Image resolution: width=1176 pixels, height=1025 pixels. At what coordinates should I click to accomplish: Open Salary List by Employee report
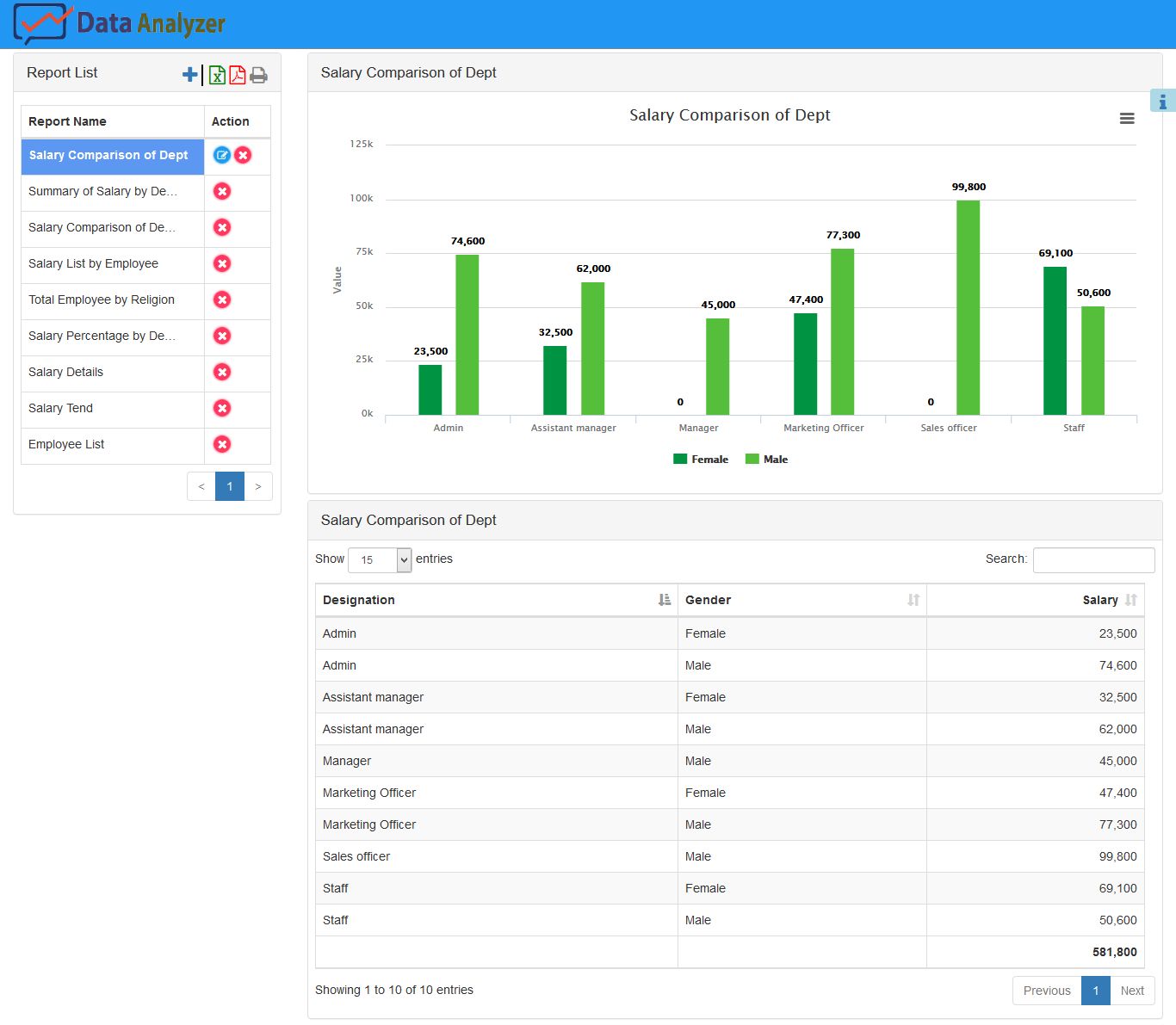(x=93, y=263)
